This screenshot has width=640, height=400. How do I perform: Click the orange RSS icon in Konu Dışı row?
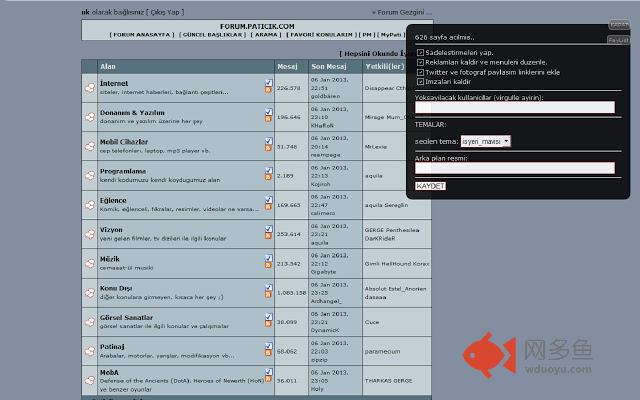point(268,294)
